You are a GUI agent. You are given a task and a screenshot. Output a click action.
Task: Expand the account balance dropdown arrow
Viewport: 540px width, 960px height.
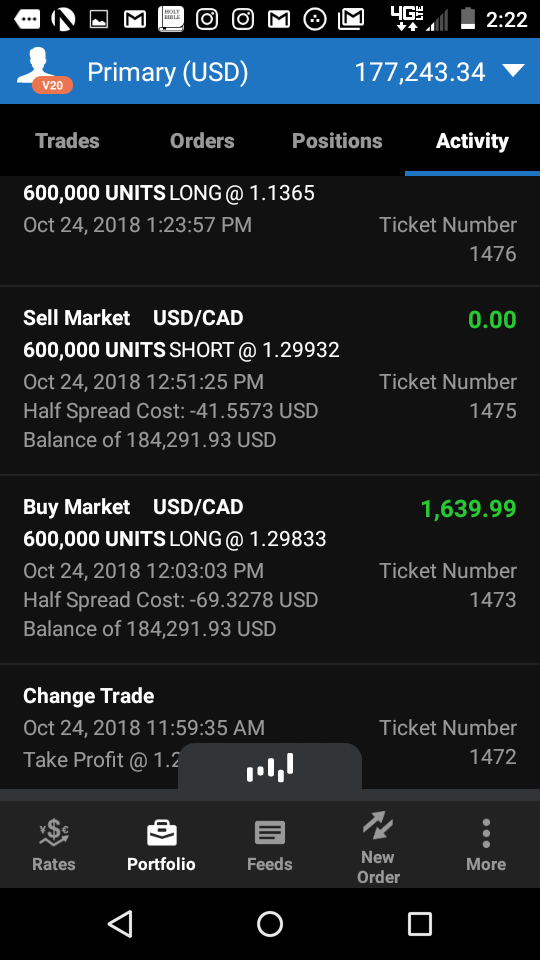point(513,70)
